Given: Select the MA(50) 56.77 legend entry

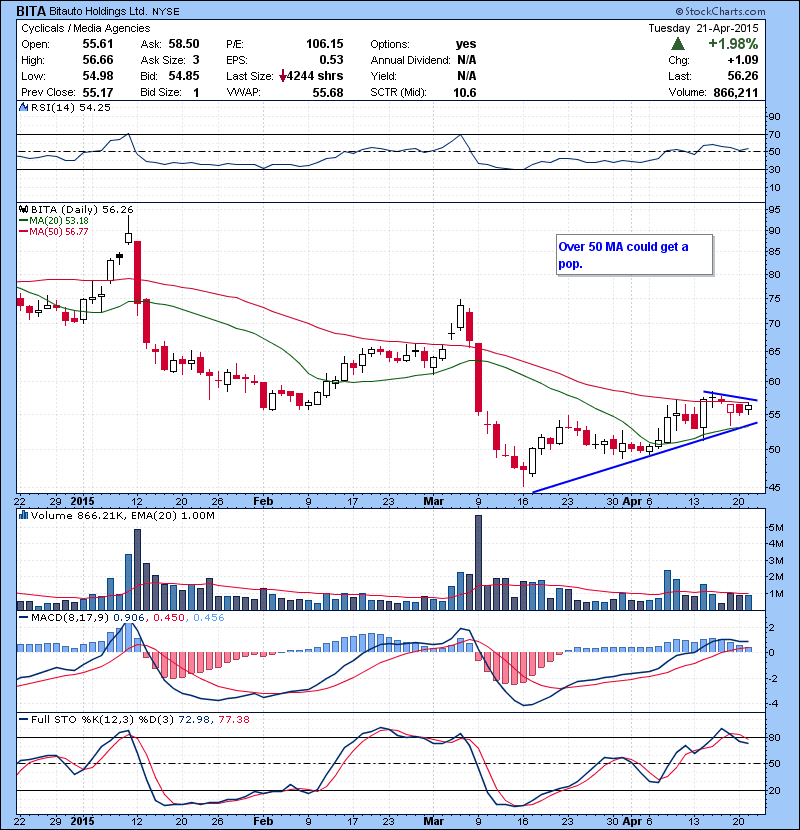Looking at the screenshot, I should tap(54, 231).
